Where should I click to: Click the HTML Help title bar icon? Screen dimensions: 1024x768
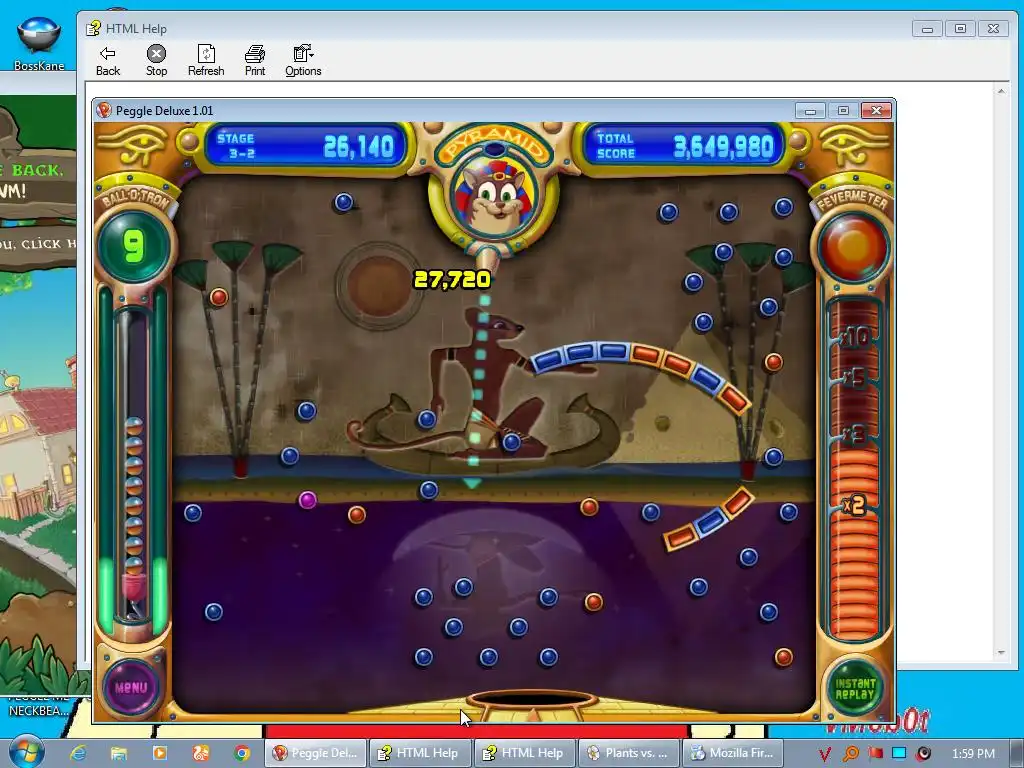[x=93, y=28]
